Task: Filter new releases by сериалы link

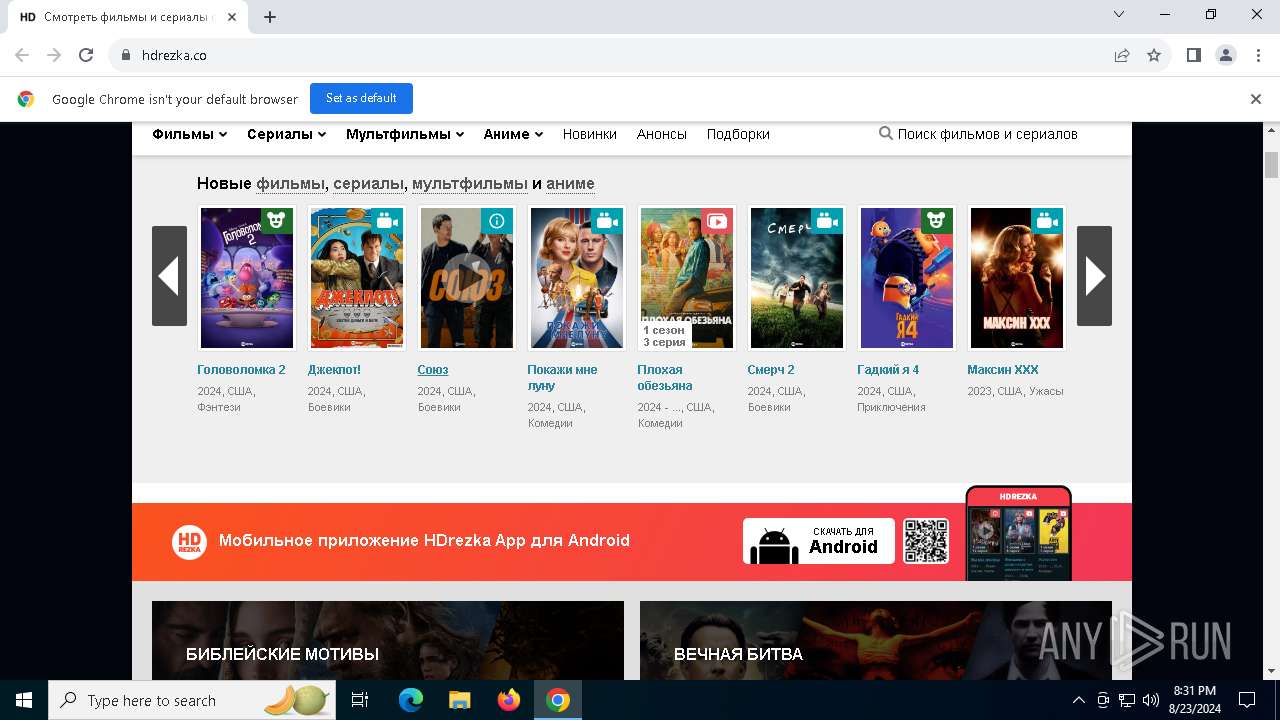Action: pos(369,183)
